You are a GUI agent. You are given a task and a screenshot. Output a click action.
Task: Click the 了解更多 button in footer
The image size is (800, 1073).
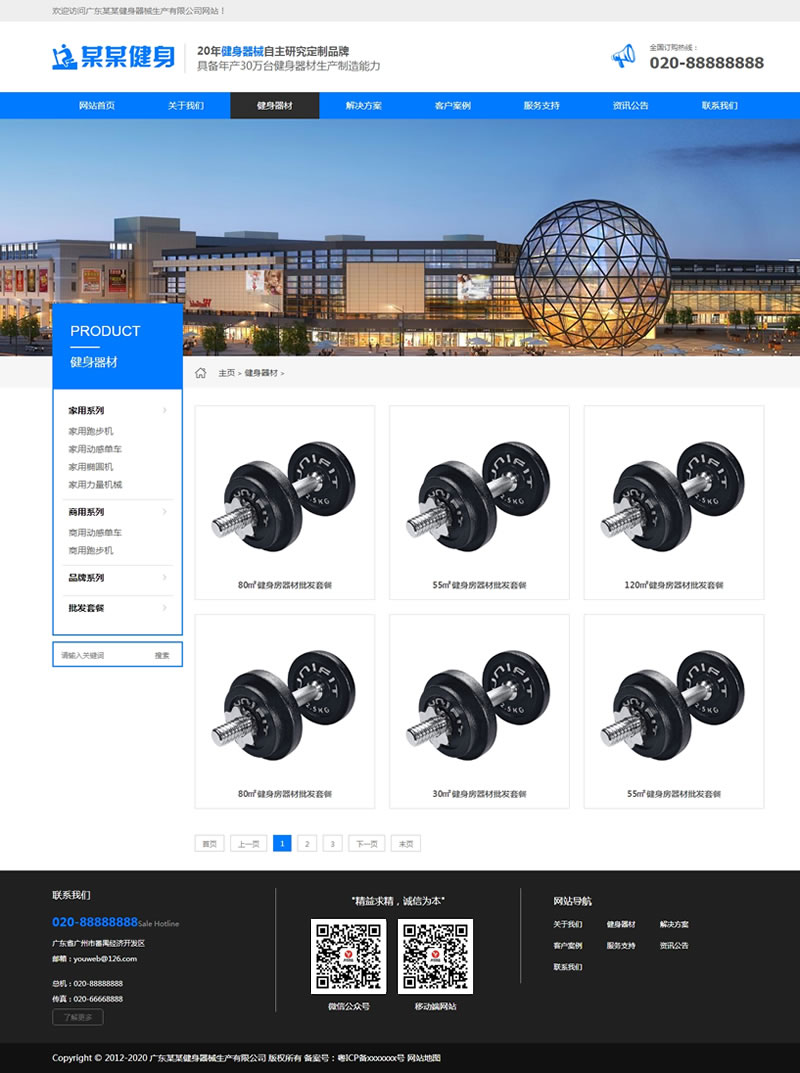click(x=78, y=1017)
